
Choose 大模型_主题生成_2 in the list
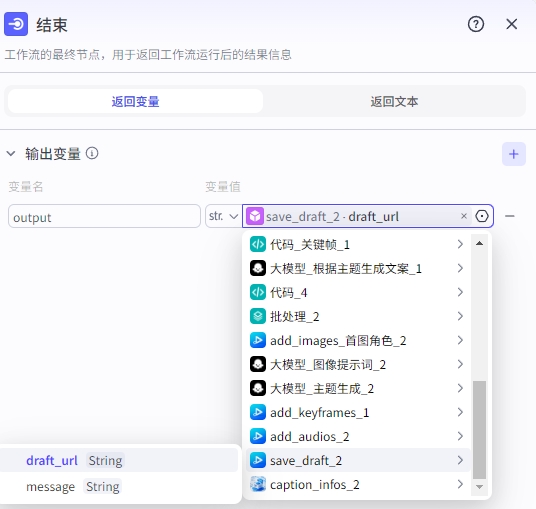pos(358,388)
